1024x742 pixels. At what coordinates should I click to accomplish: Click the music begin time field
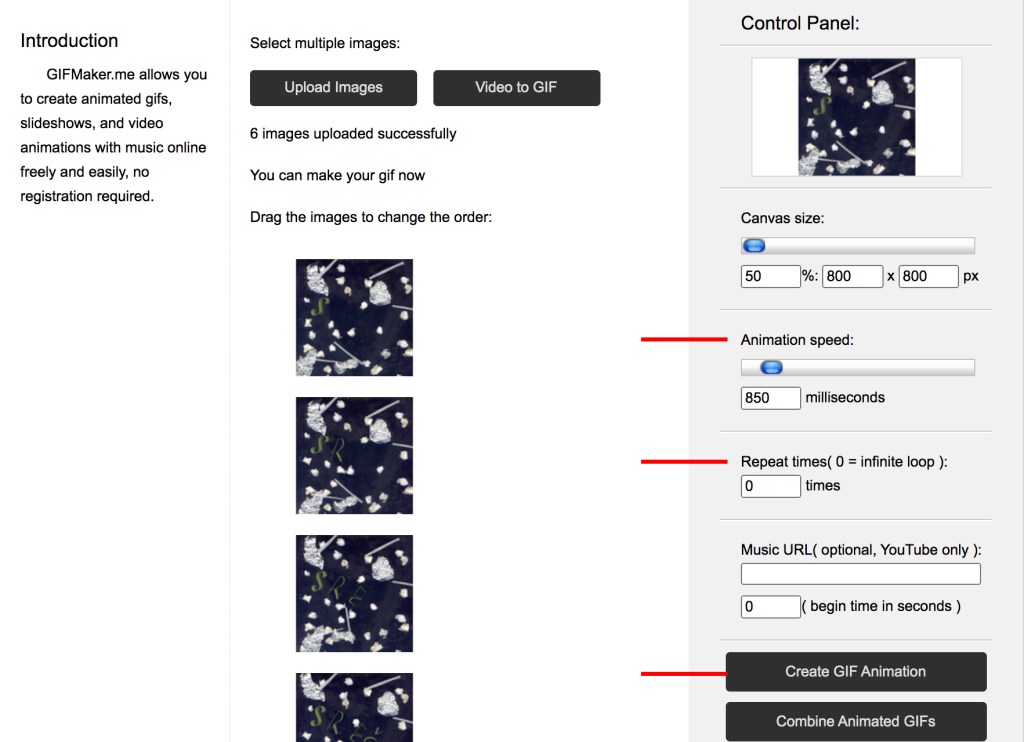pyautogui.click(x=770, y=606)
